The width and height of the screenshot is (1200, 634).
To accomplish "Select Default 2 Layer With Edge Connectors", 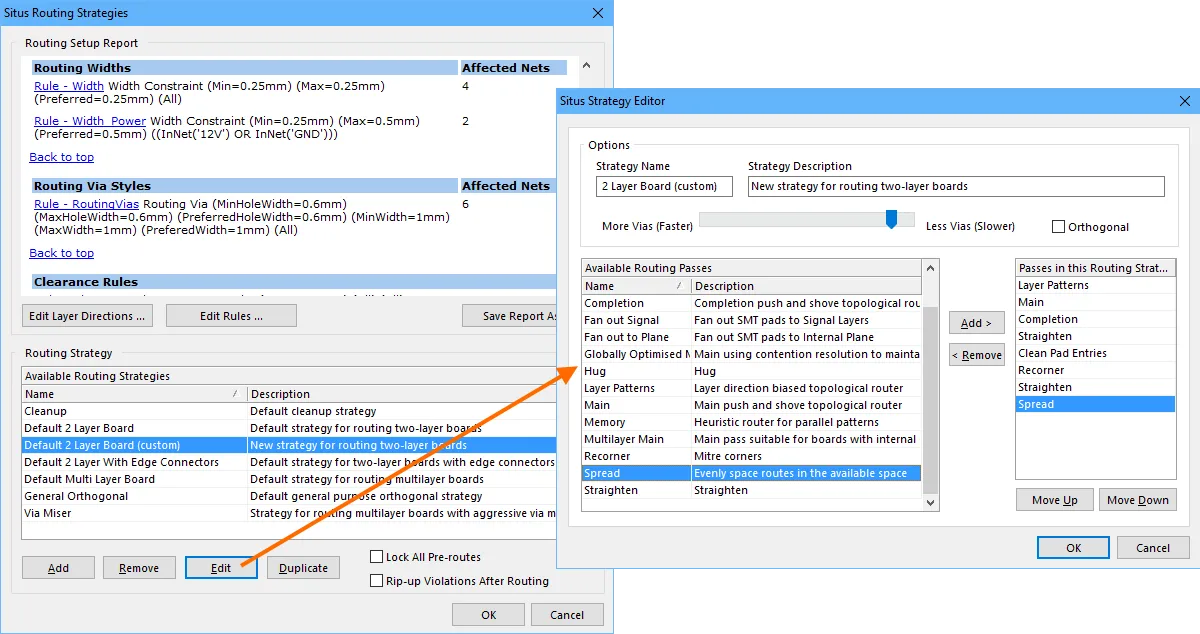I will pyautogui.click(x=289, y=462).
